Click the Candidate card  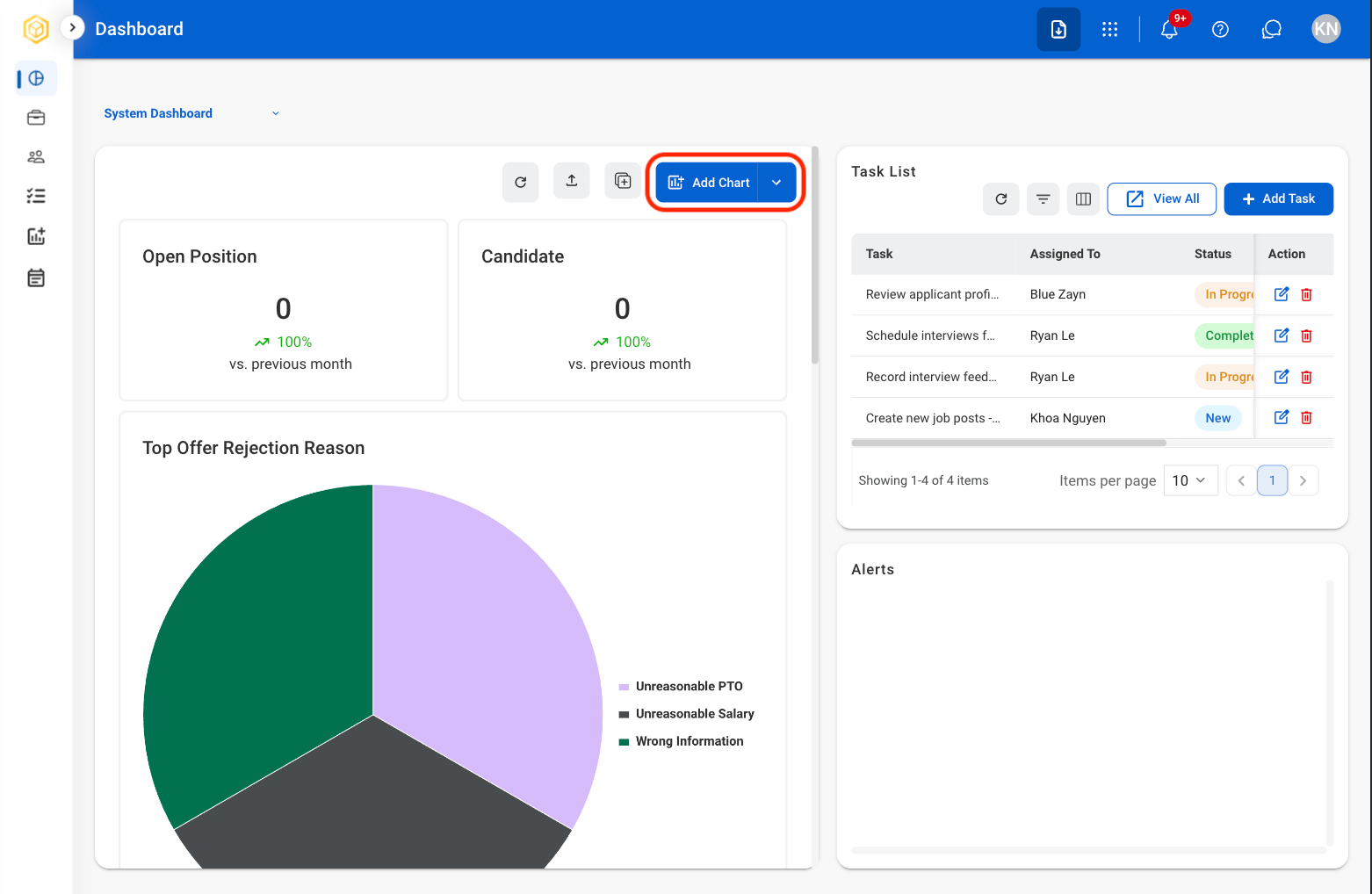[622, 310]
